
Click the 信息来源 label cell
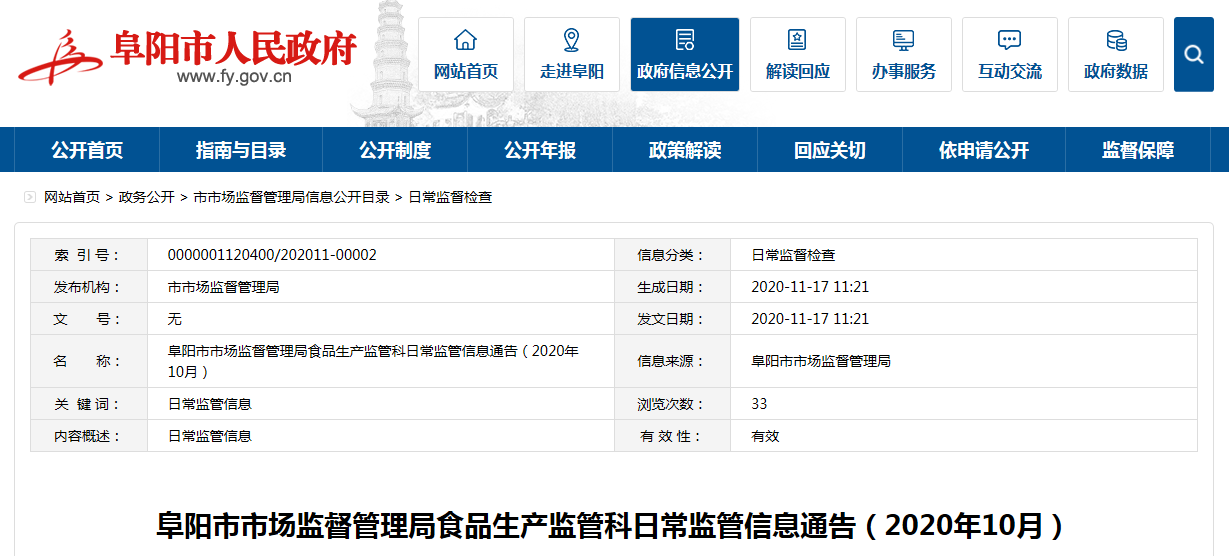point(672,361)
